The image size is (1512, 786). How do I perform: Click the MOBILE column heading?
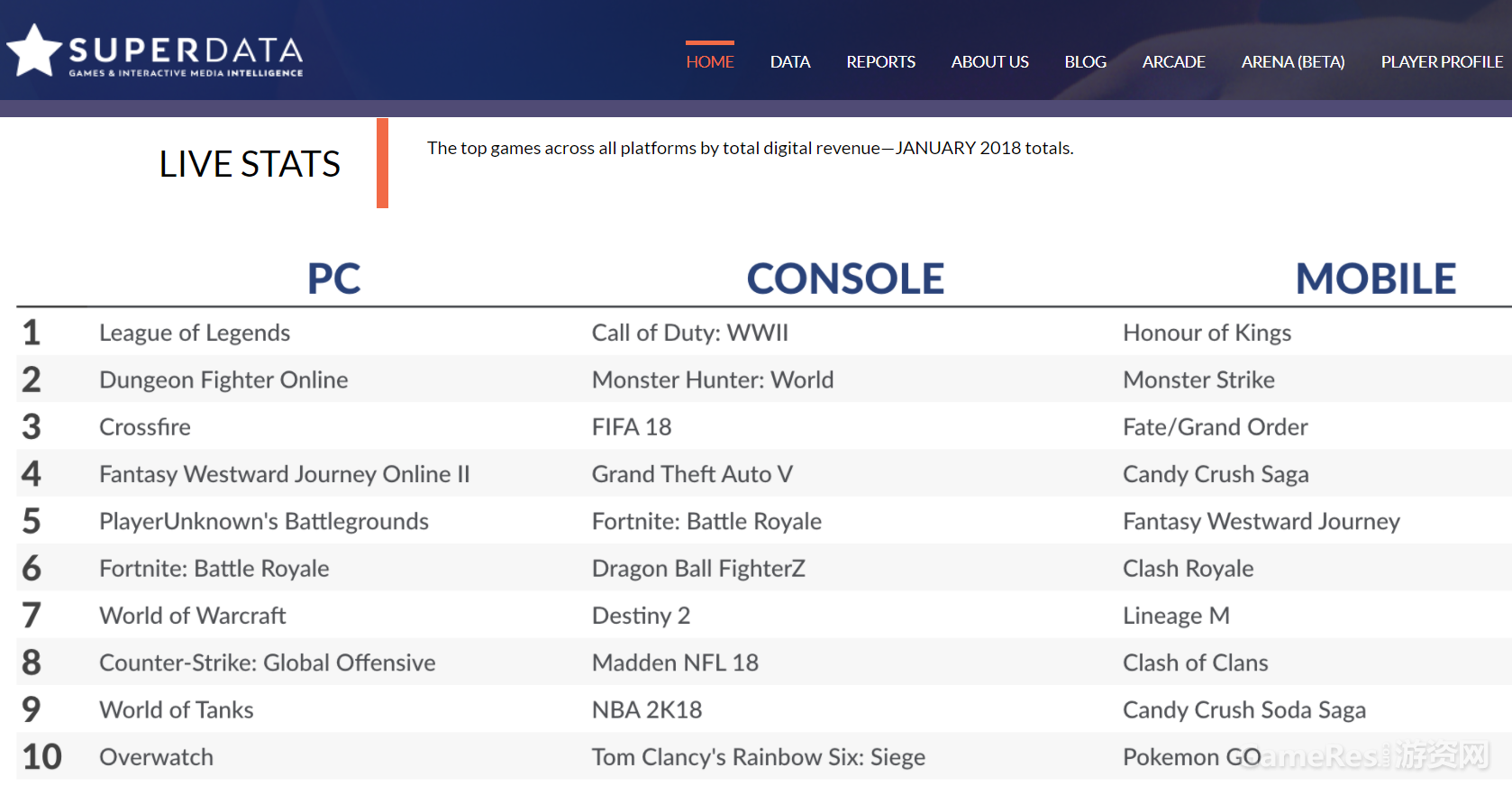(1376, 279)
